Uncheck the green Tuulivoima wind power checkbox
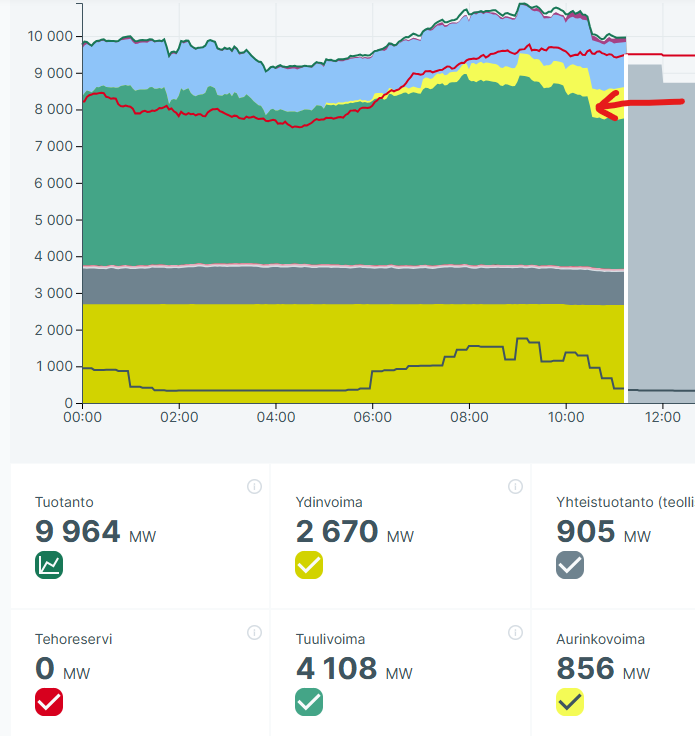695x736 pixels. [309, 702]
